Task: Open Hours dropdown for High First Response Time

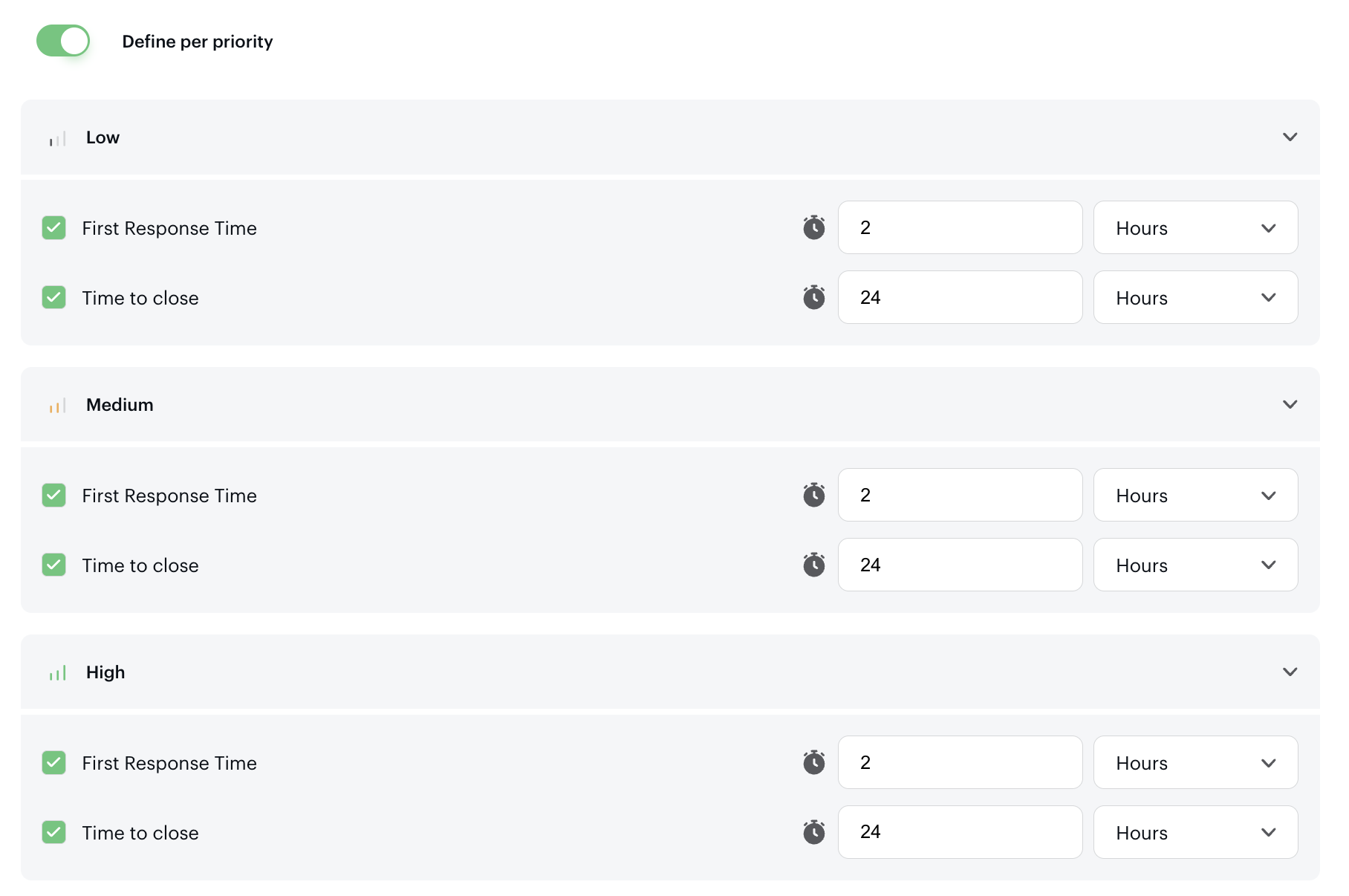Action: pos(1195,762)
